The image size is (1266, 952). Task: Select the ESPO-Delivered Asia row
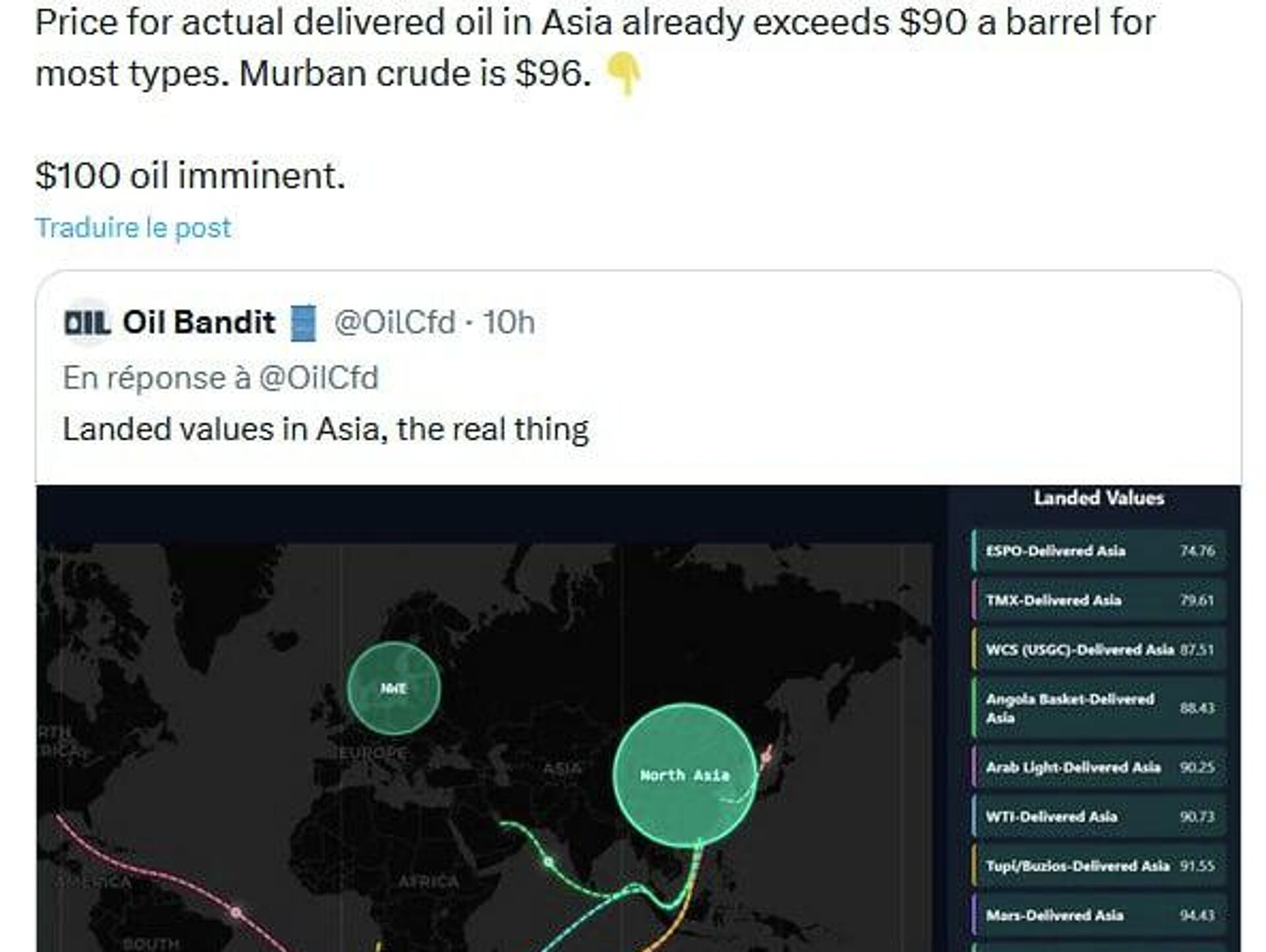[x=1099, y=550]
